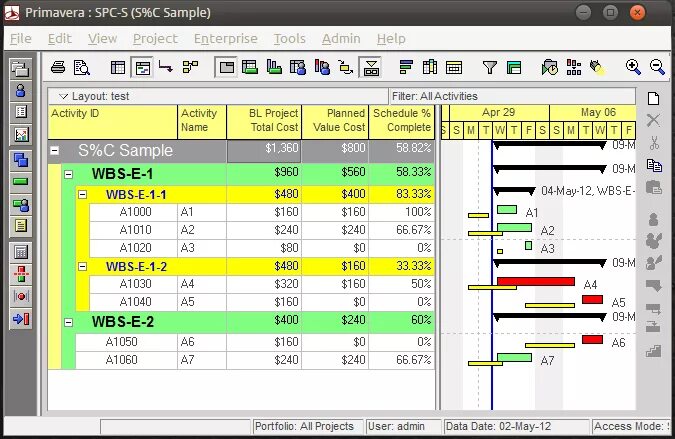Image resolution: width=675 pixels, height=439 pixels.
Task: Open the Layout: test options dropdown
Action: point(63,96)
